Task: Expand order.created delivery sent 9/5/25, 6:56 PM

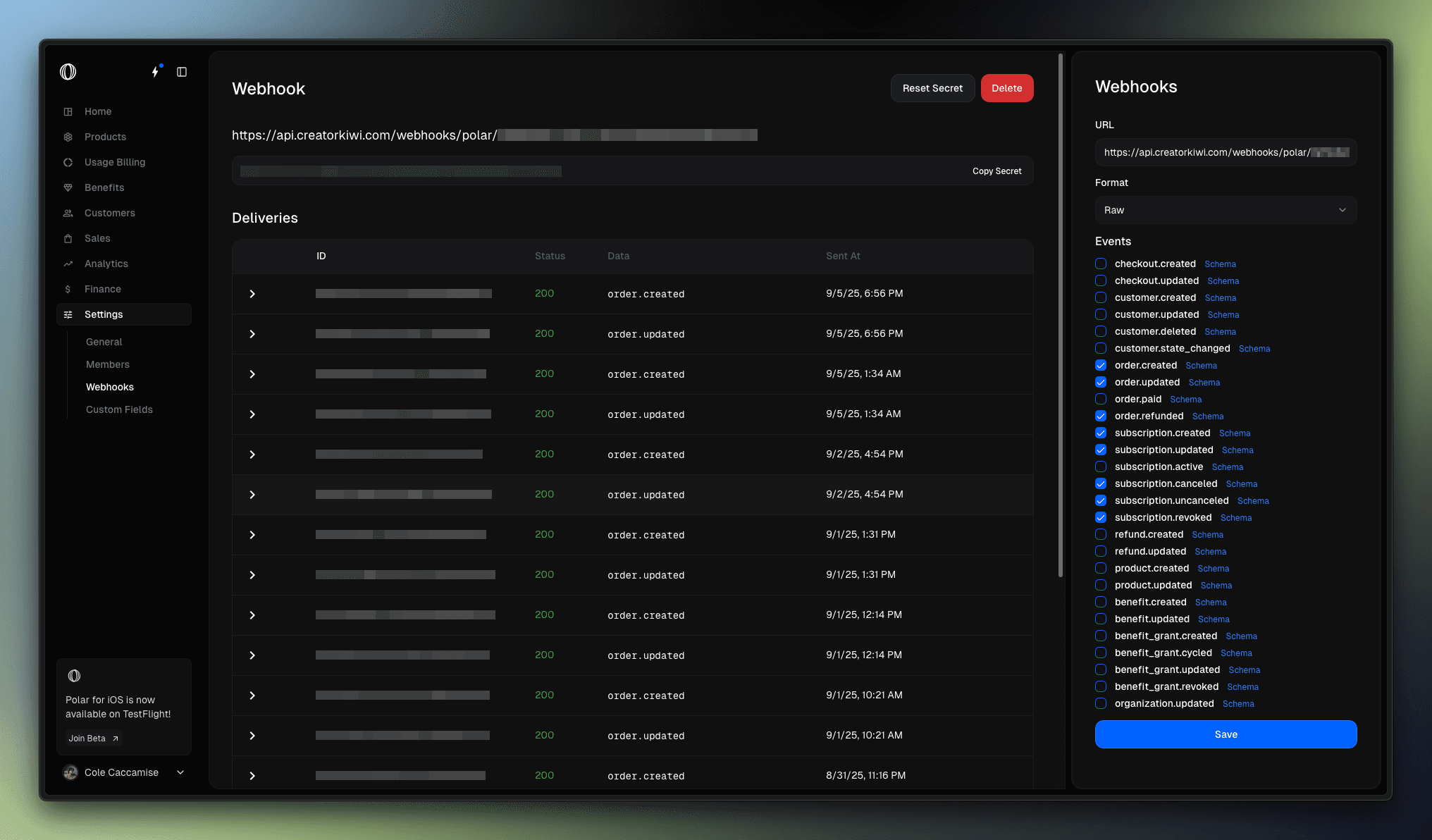Action: click(x=252, y=294)
